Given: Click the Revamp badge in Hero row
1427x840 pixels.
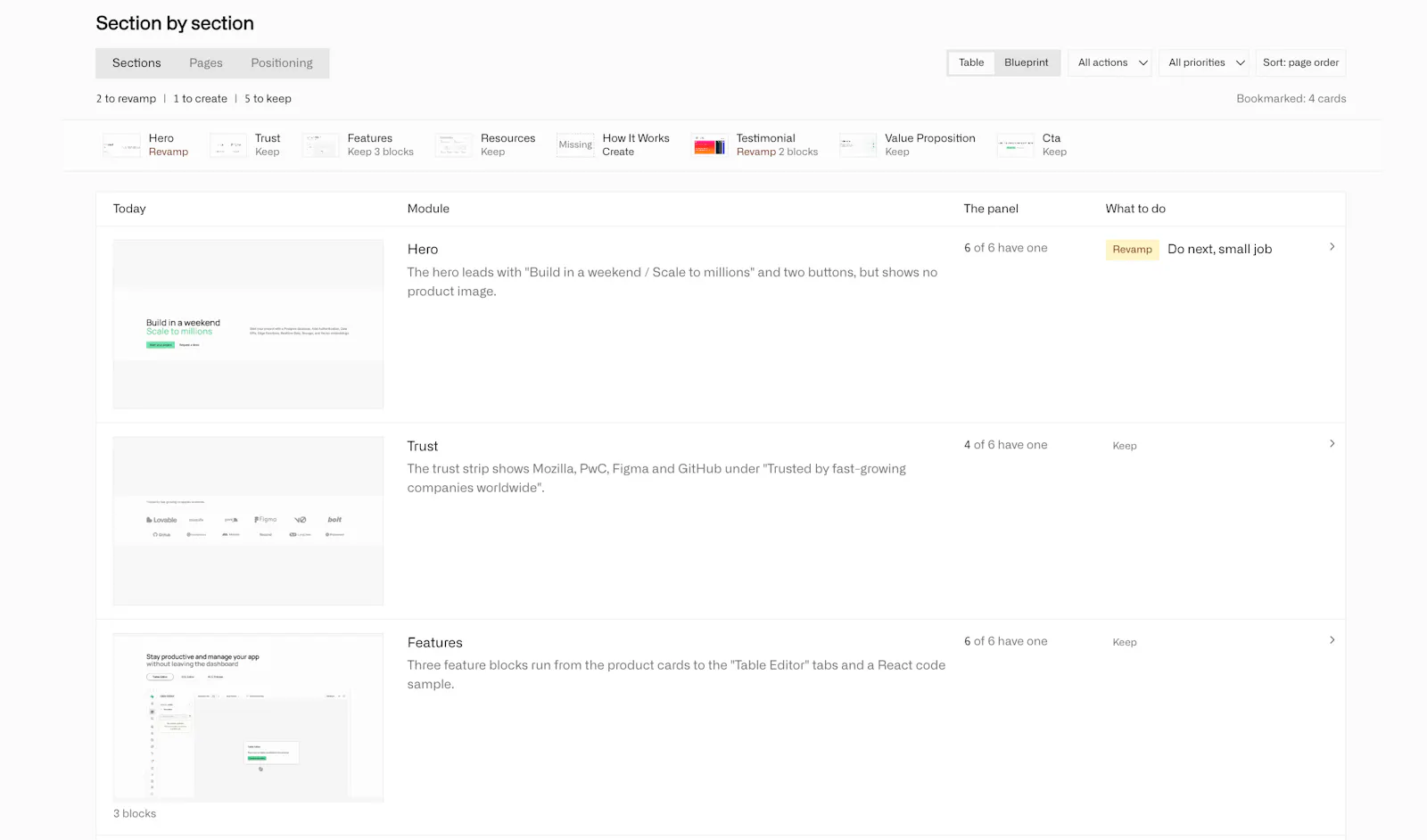Looking at the screenshot, I should click(x=1132, y=250).
